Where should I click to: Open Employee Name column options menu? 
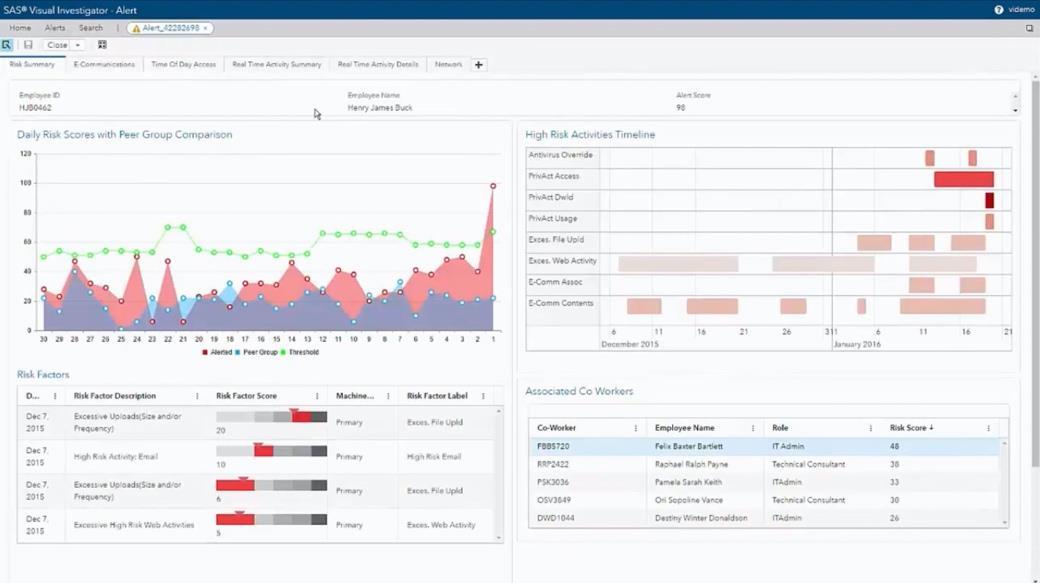(753, 428)
